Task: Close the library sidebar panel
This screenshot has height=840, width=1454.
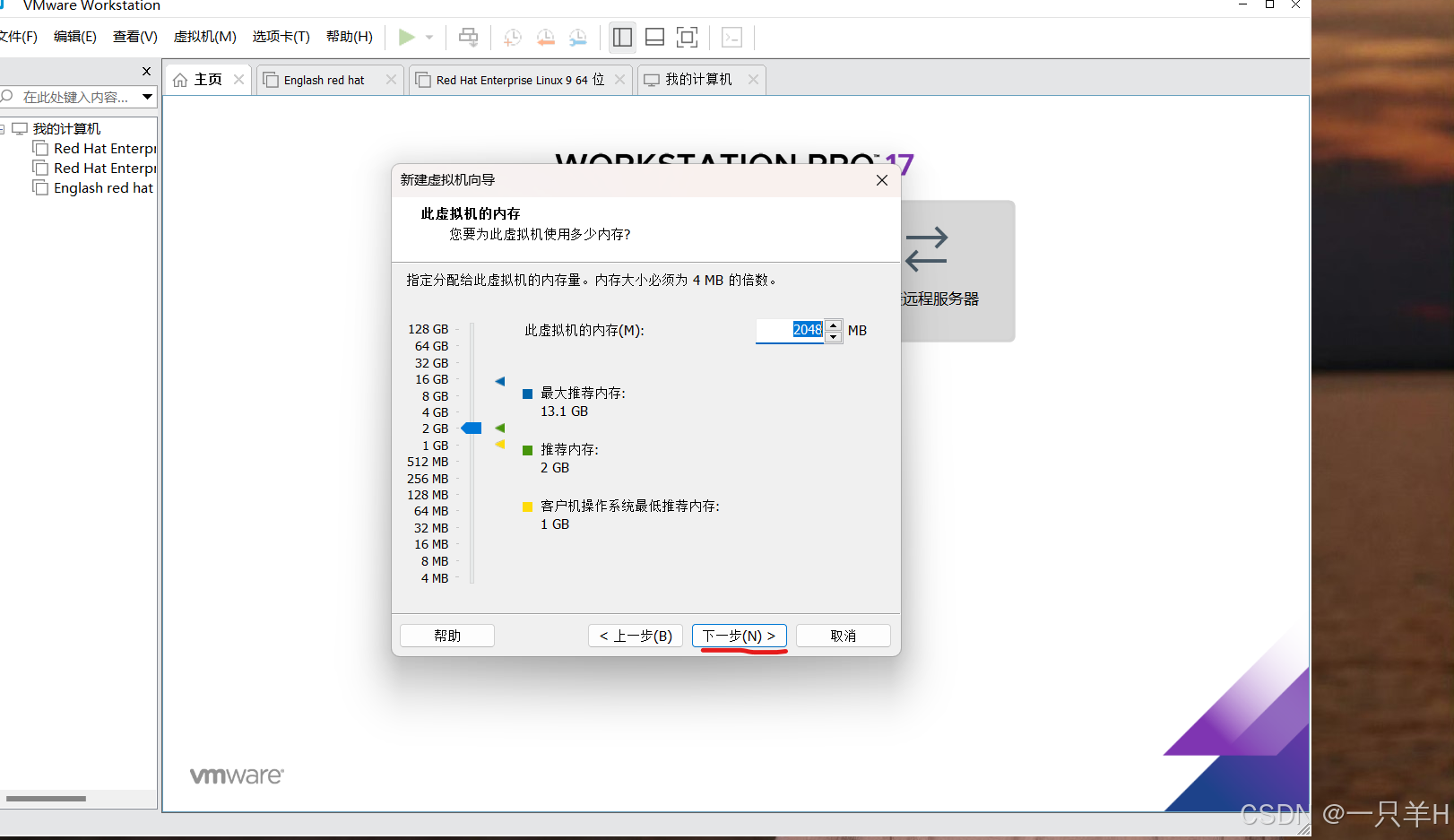Action: click(147, 71)
